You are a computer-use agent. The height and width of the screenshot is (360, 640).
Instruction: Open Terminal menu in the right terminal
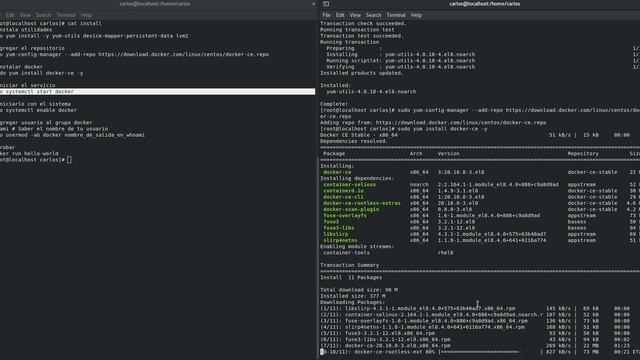tap(396, 15)
